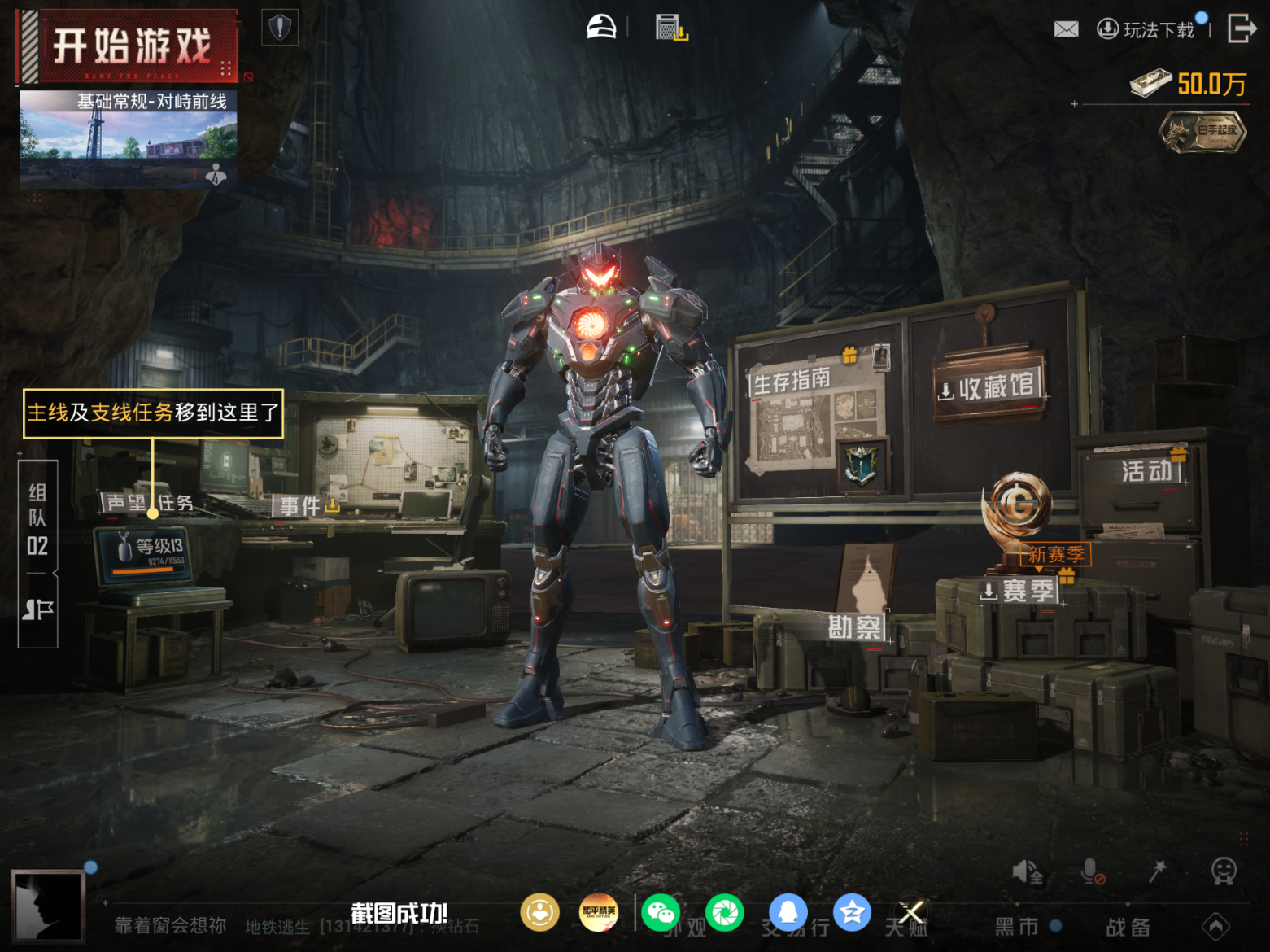Viewport: 1270px width, 952px height.
Task: Open the 白手起家 rank badge
Action: (1202, 131)
